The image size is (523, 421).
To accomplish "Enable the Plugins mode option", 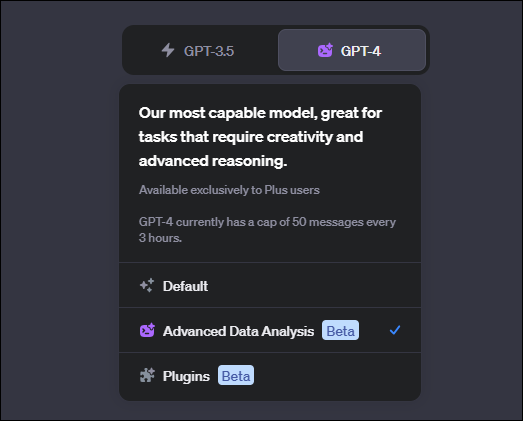I will [270, 376].
